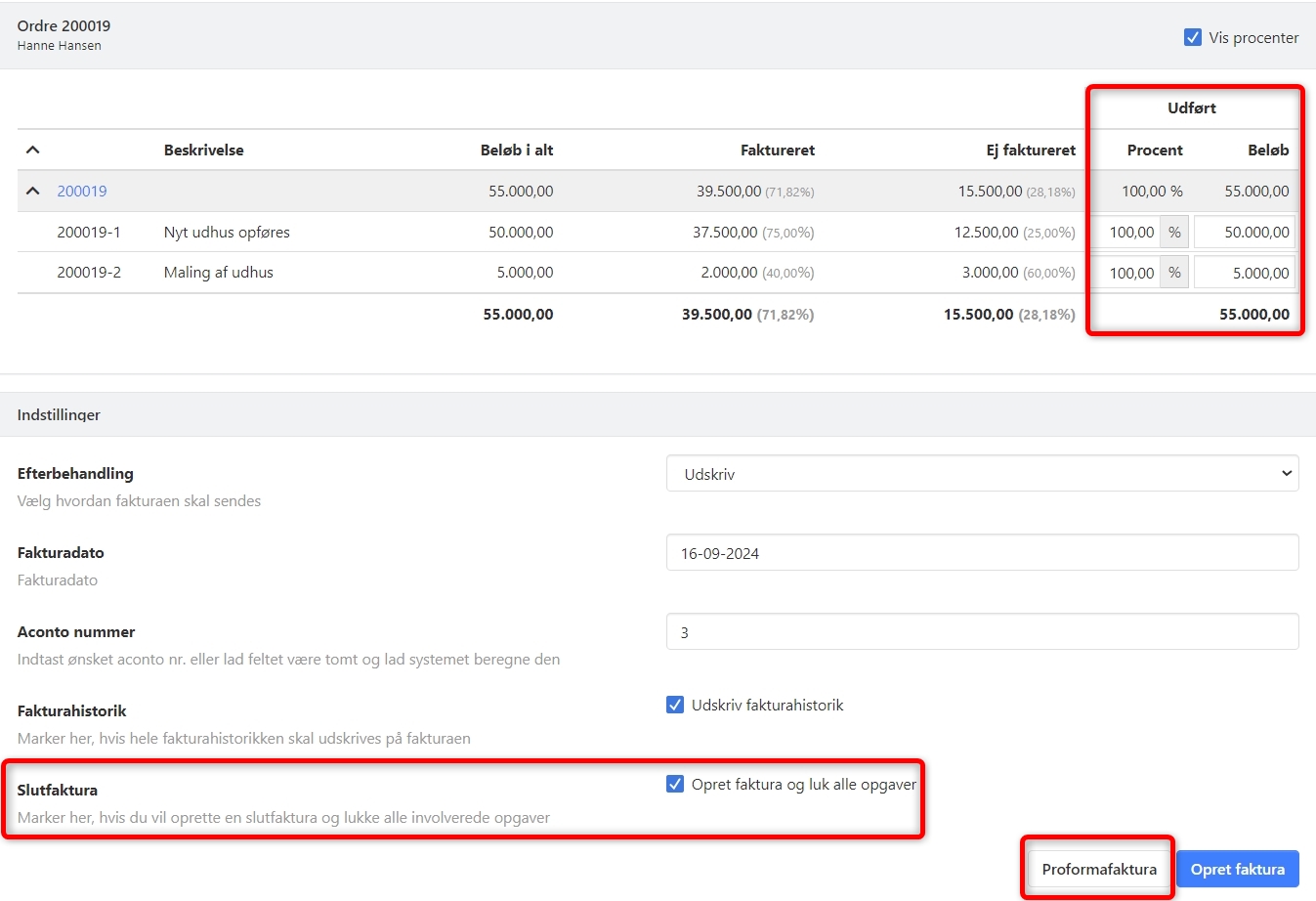Select Beløb input for Nyt udhus opføres
Viewport: 1316px width, 901px height.
coord(1245,233)
